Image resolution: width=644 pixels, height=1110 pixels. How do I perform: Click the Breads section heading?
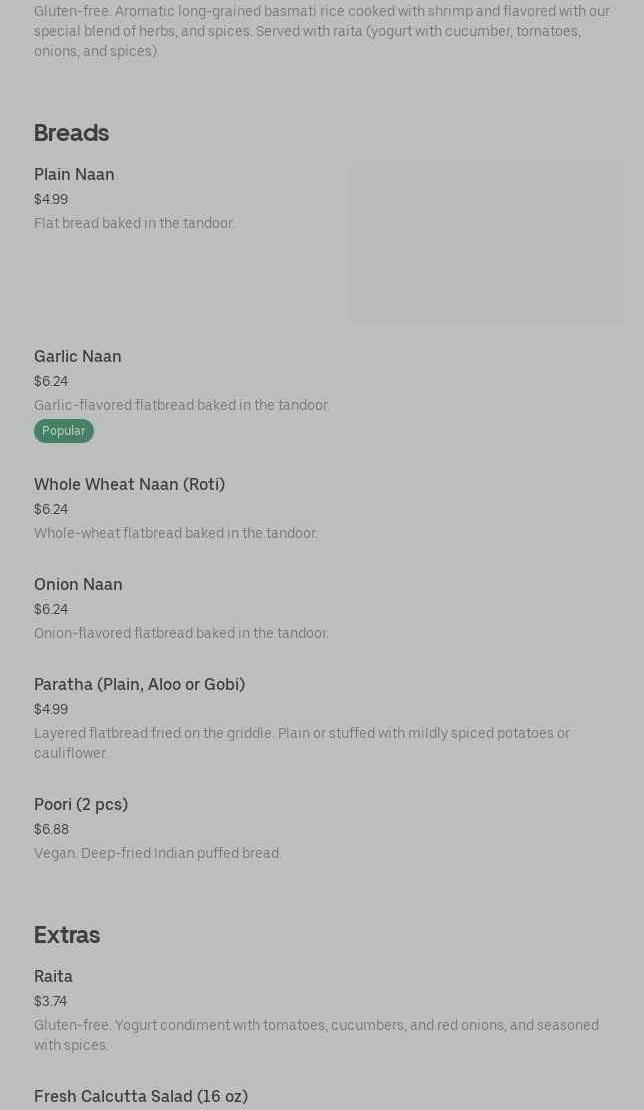(x=71, y=133)
